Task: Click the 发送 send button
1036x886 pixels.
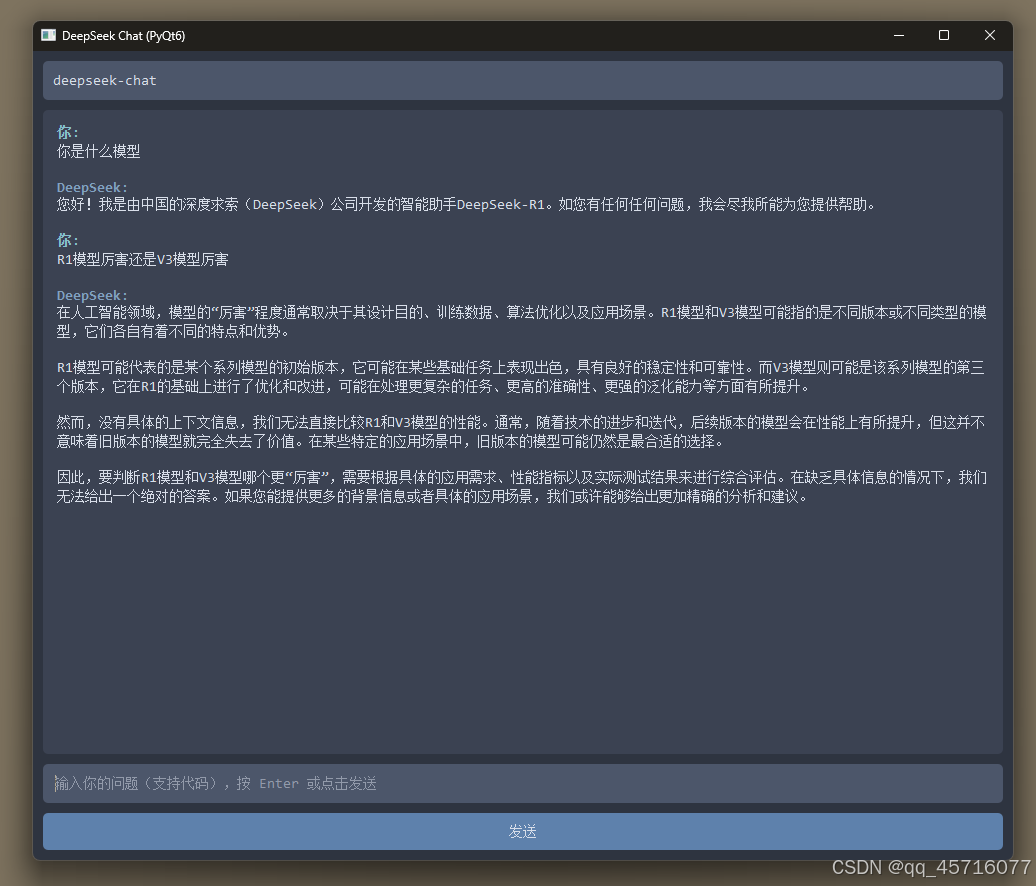Action: pyautogui.click(x=523, y=831)
